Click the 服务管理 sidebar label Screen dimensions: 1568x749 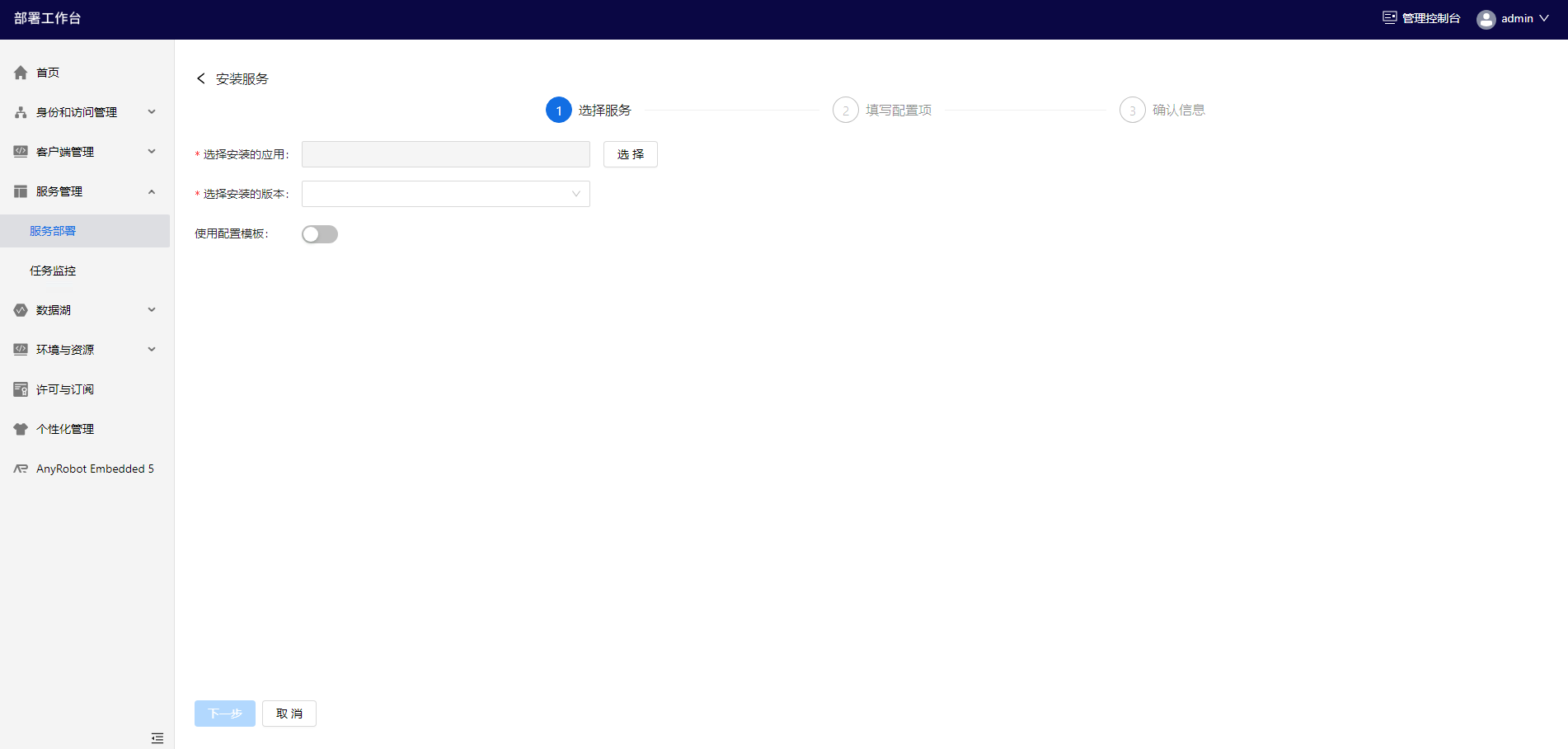[x=59, y=191]
